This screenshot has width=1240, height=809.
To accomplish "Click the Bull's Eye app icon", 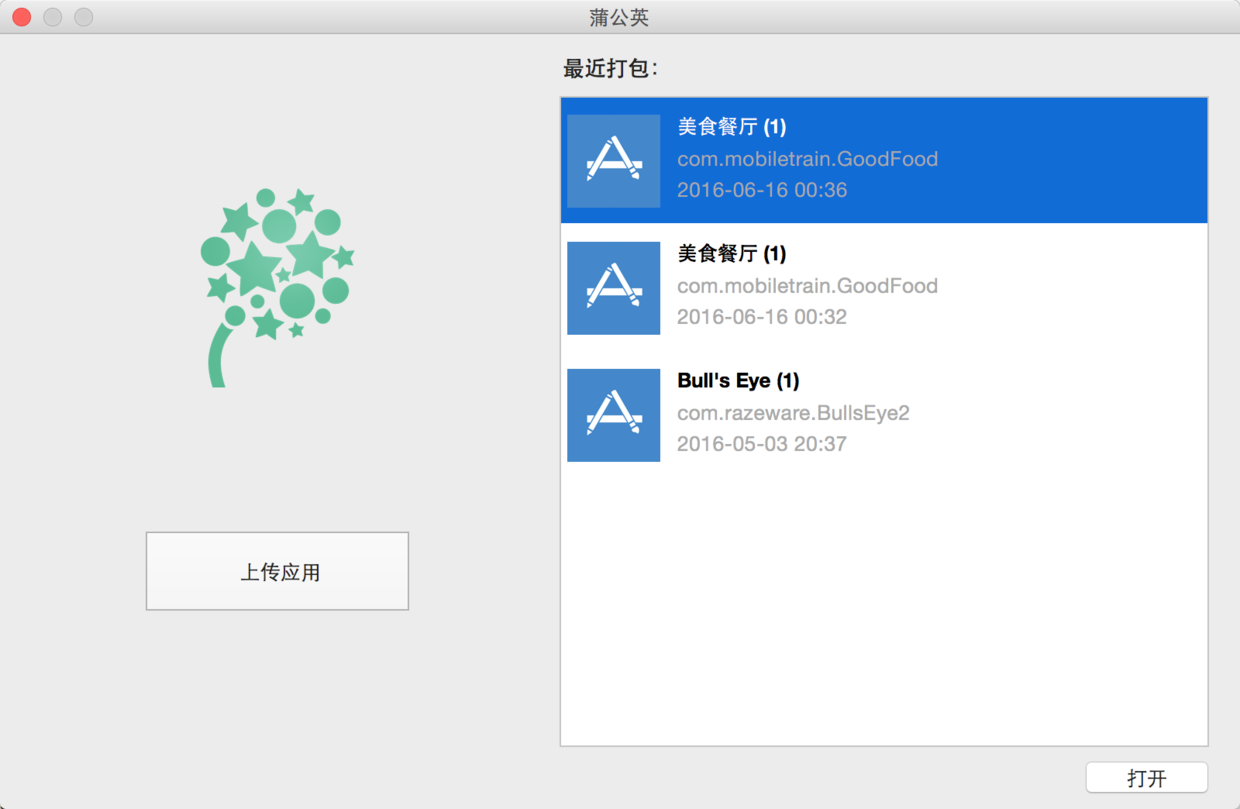I will pyautogui.click(x=613, y=415).
